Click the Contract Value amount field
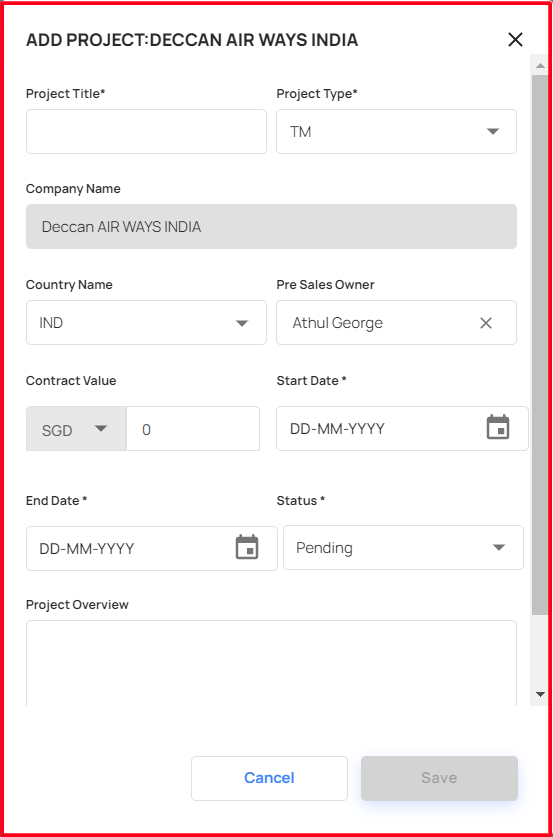This screenshot has width=553, height=837. tap(193, 429)
